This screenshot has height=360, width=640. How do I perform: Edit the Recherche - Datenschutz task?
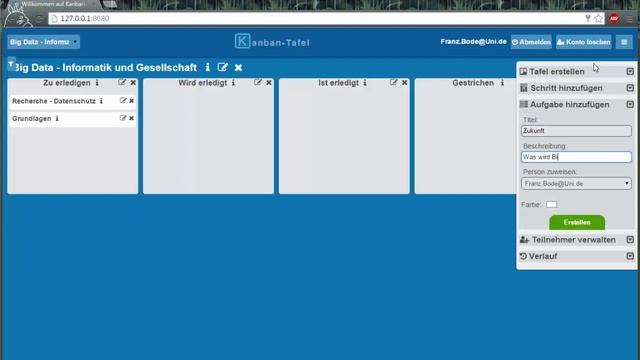click(x=123, y=100)
